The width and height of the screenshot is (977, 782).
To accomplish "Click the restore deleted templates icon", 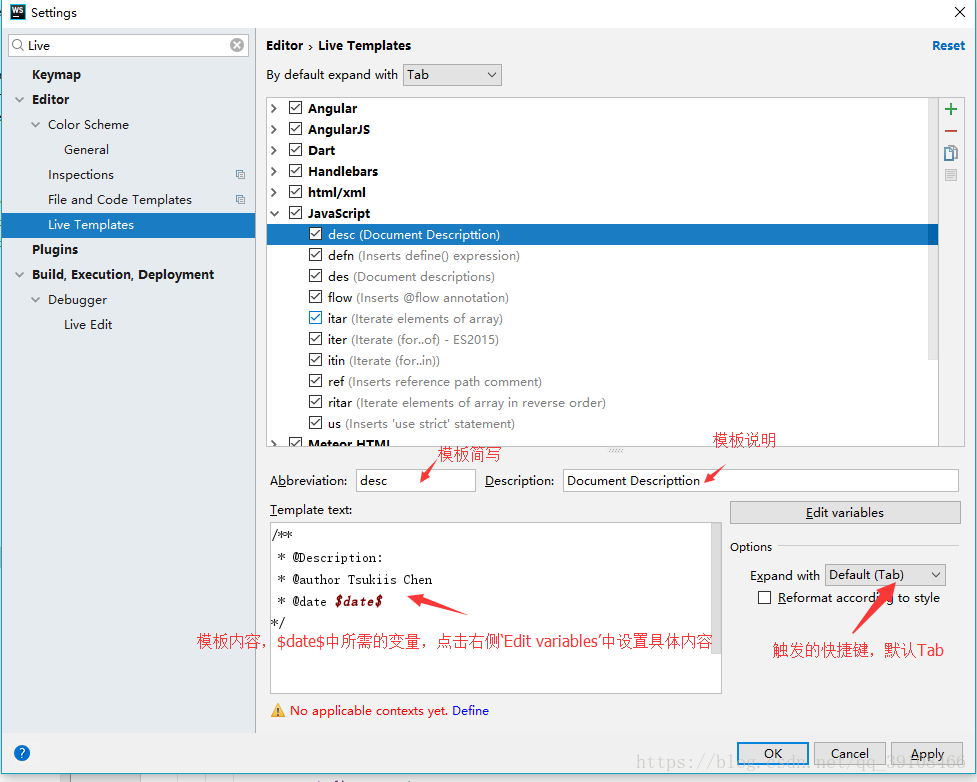I will 950,175.
